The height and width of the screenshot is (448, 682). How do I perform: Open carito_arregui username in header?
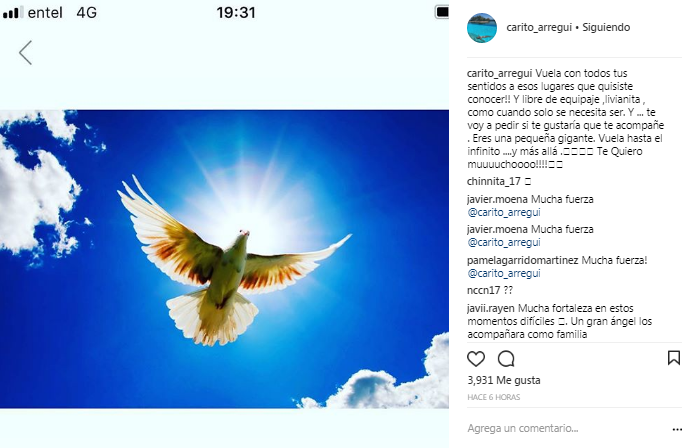pyautogui.click(x=539, y=27)
